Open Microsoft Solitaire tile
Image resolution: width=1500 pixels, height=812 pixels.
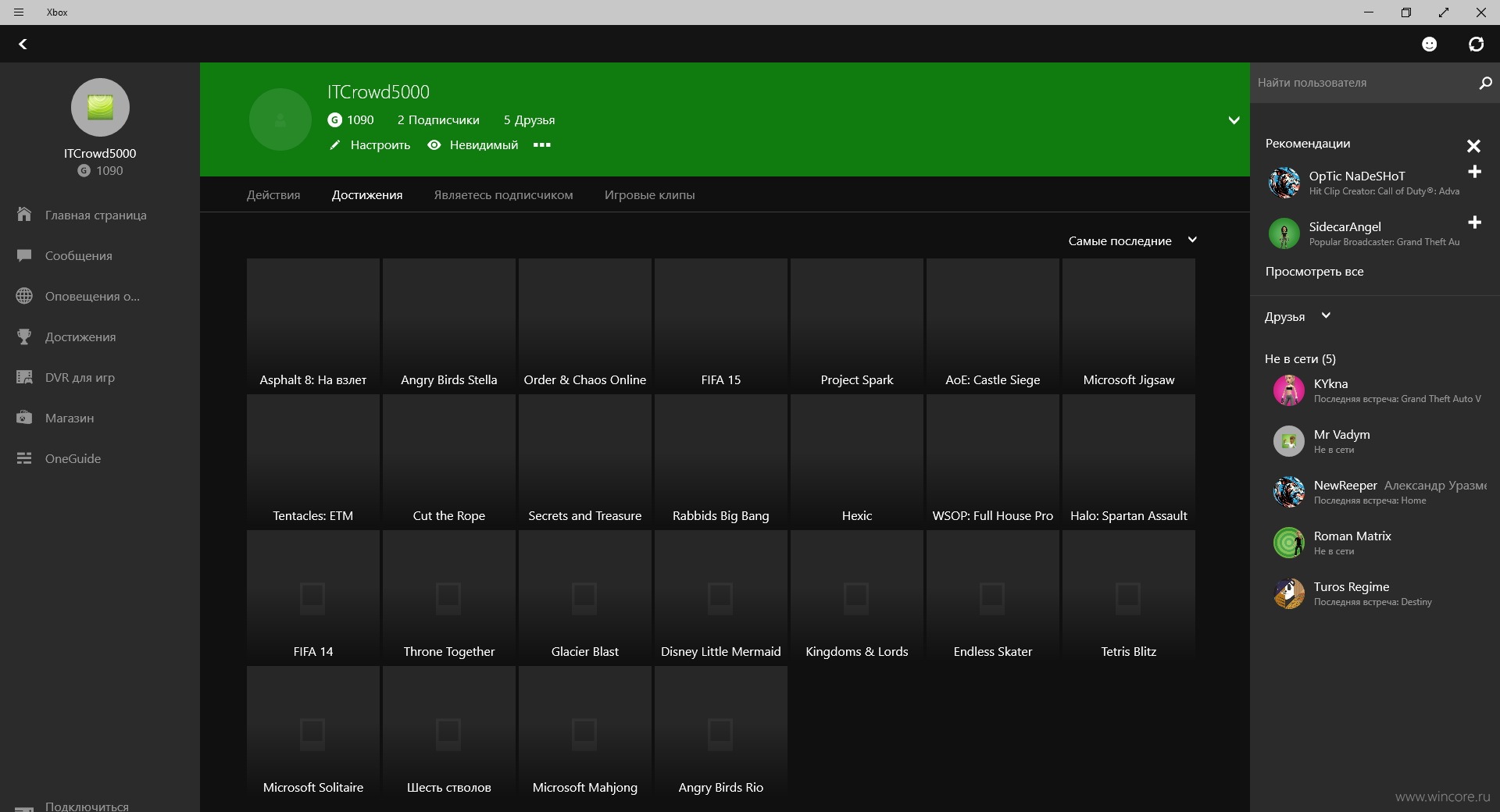[313, 733]
